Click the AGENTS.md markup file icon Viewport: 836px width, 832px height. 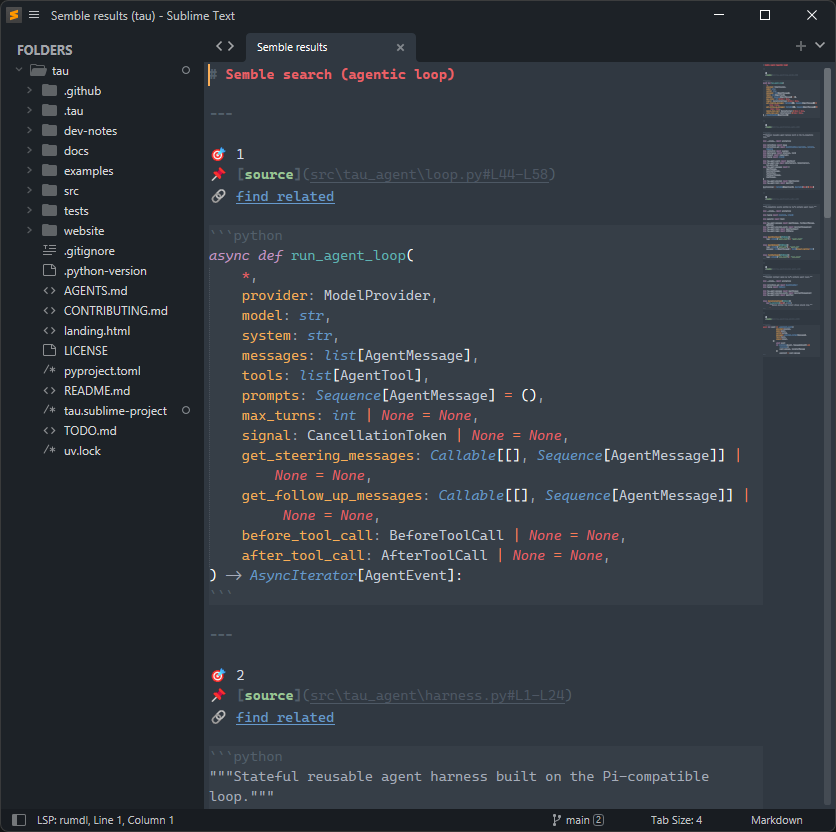coord(50,291)
